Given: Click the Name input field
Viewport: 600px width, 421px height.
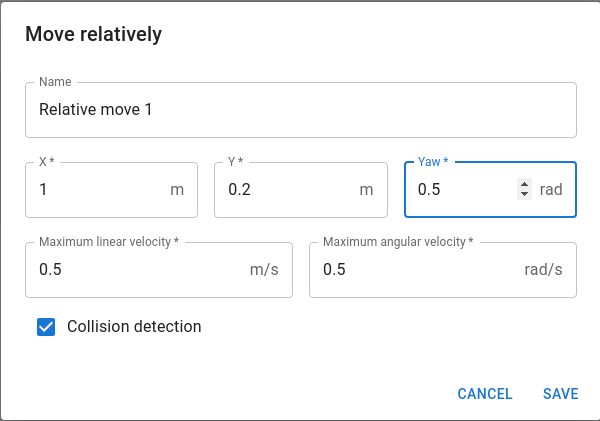Looking at the screenshot, I should (301, 110).
